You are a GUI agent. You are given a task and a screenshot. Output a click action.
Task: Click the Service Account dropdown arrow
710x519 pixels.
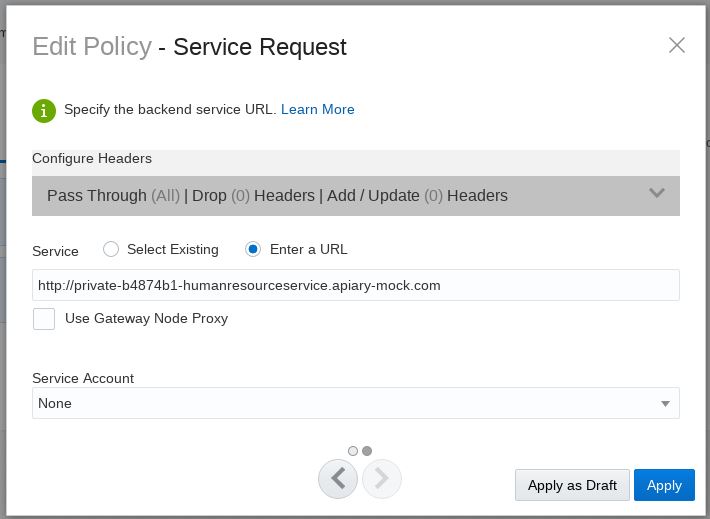click(x=665, y=404)
